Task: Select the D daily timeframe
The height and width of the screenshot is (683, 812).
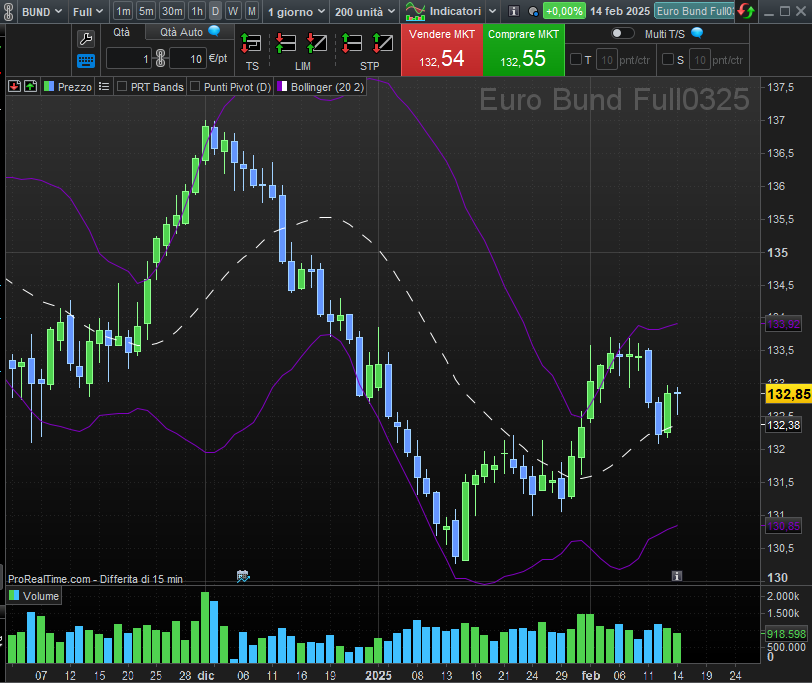Action: pyautogui.click(x=215, y=11)
